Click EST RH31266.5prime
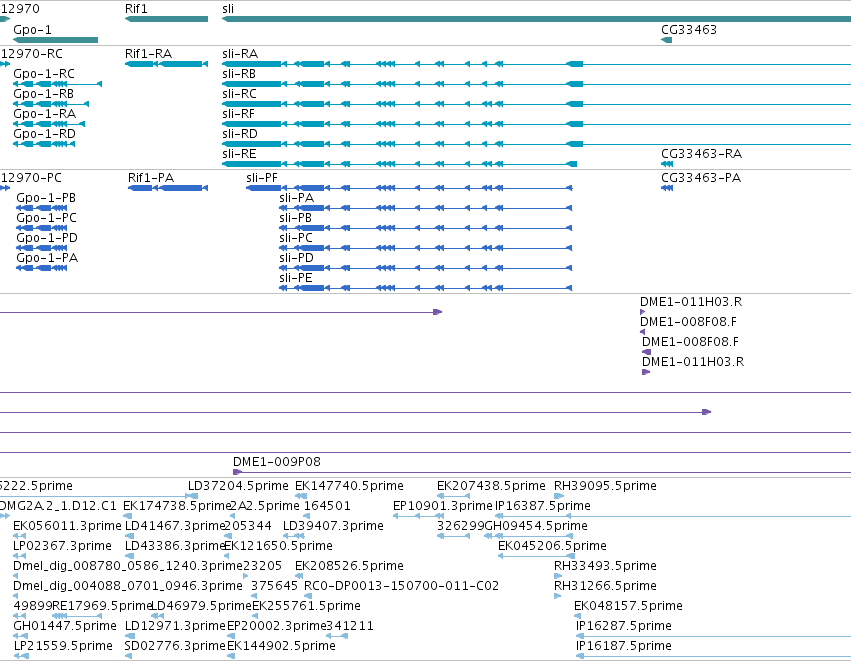851x661 pixels. pos(605,586)
